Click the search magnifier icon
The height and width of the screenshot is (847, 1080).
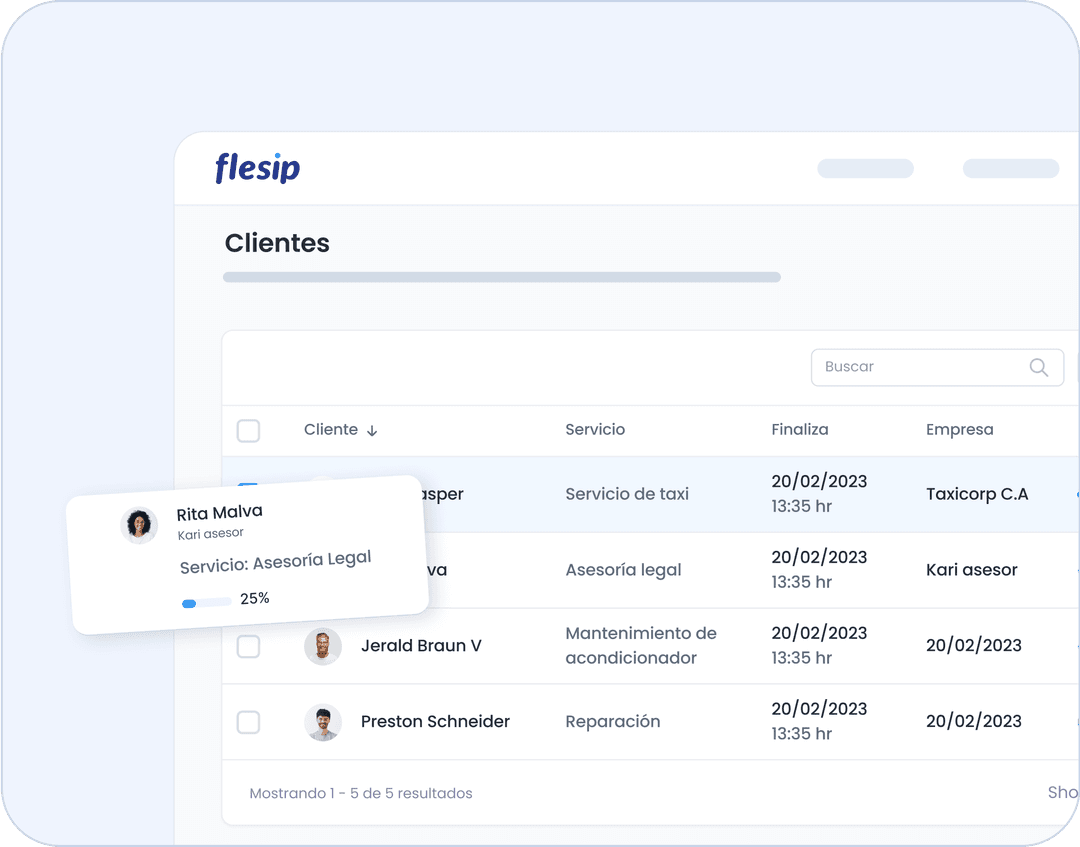pyautogui.click(x=1038, y=367)
